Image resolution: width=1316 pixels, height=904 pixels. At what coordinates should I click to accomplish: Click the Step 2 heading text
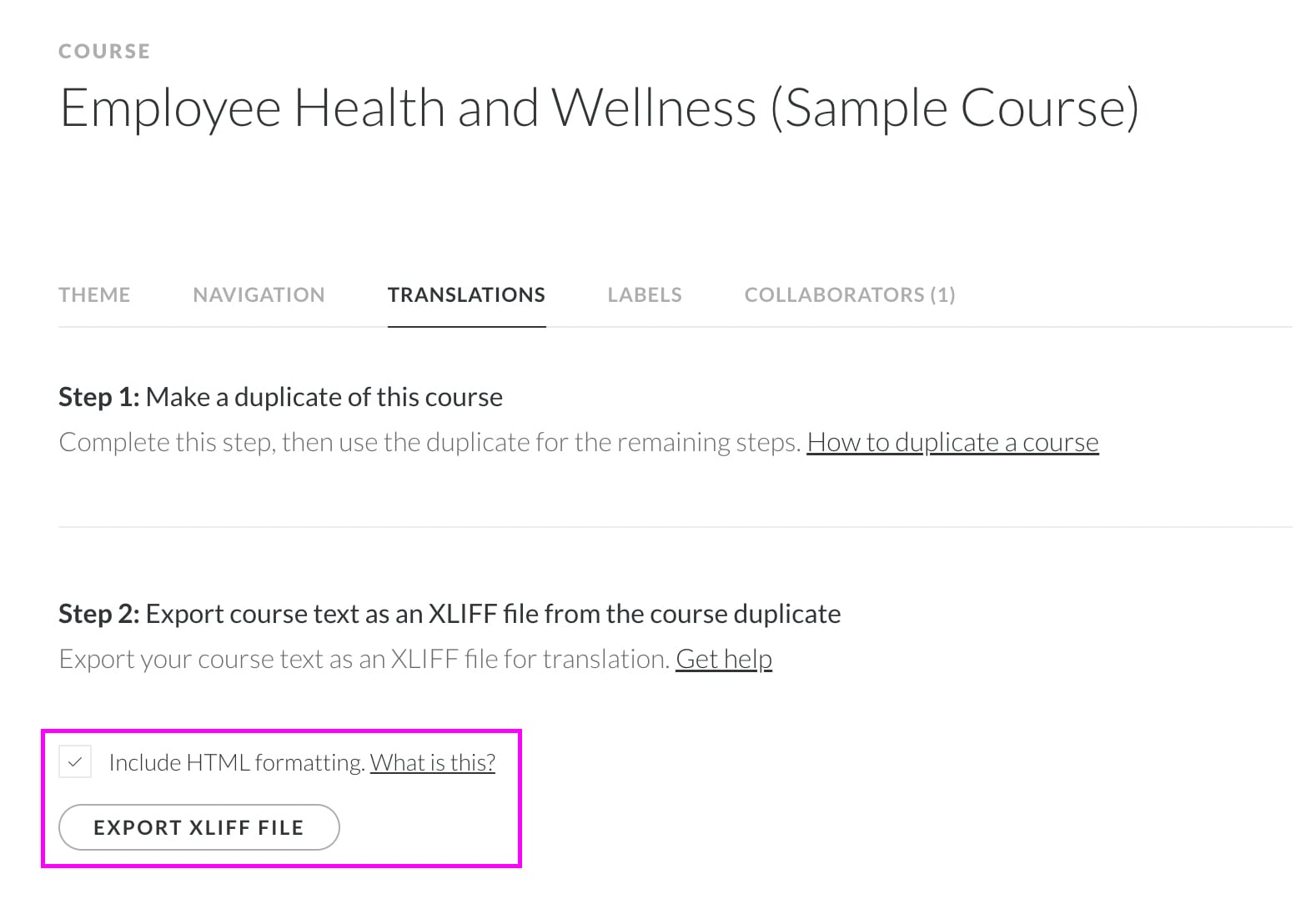pos(450,614)
